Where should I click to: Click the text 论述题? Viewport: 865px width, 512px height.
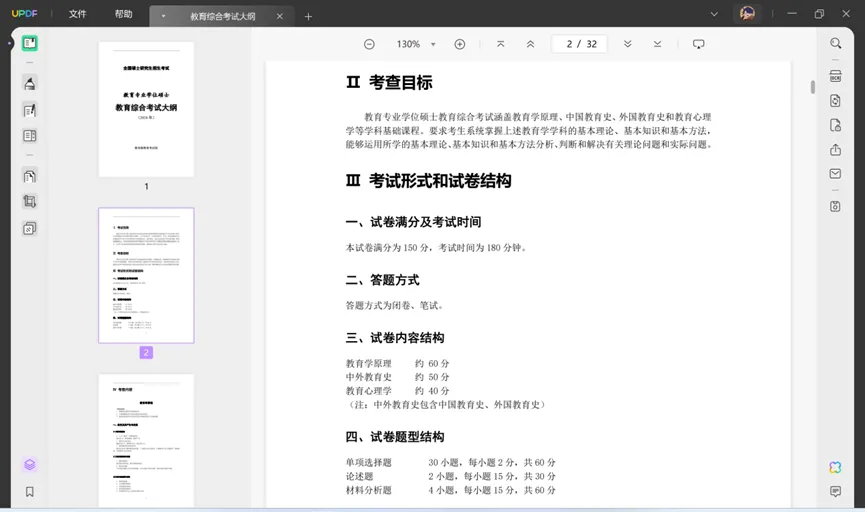pyautogui.click(x=359, y=476)
